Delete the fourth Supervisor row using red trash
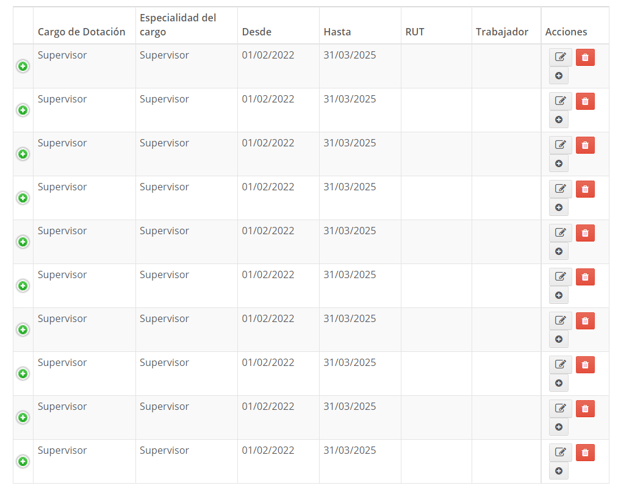 585,189
